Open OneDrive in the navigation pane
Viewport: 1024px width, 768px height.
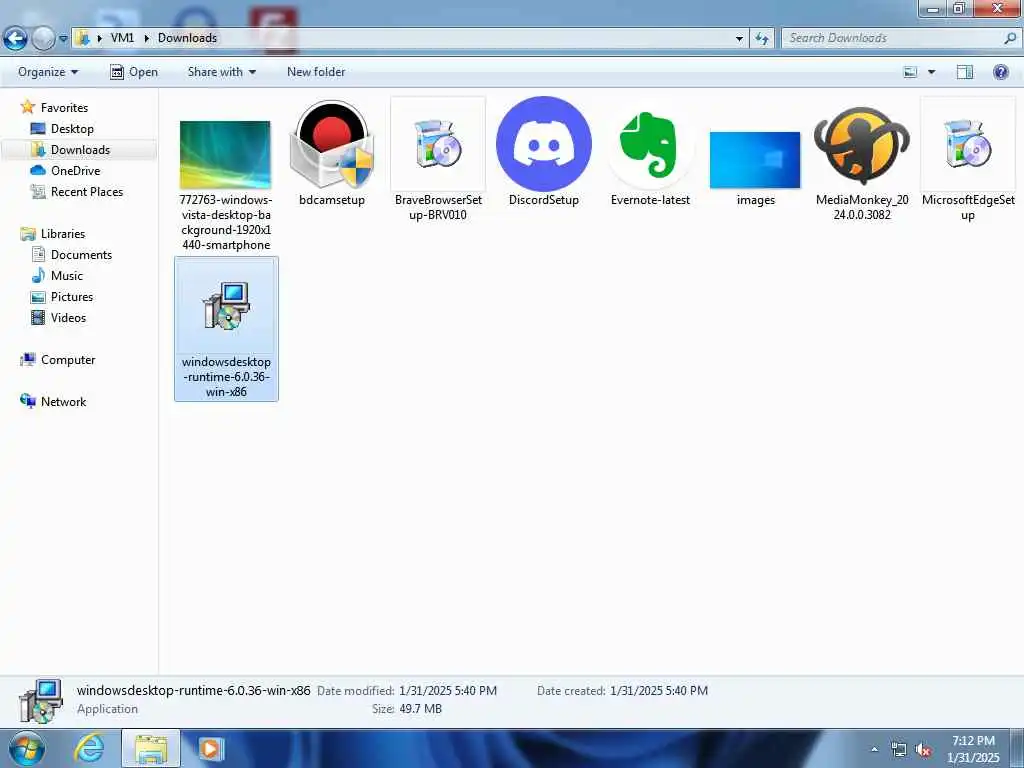[x=65, y=170]
